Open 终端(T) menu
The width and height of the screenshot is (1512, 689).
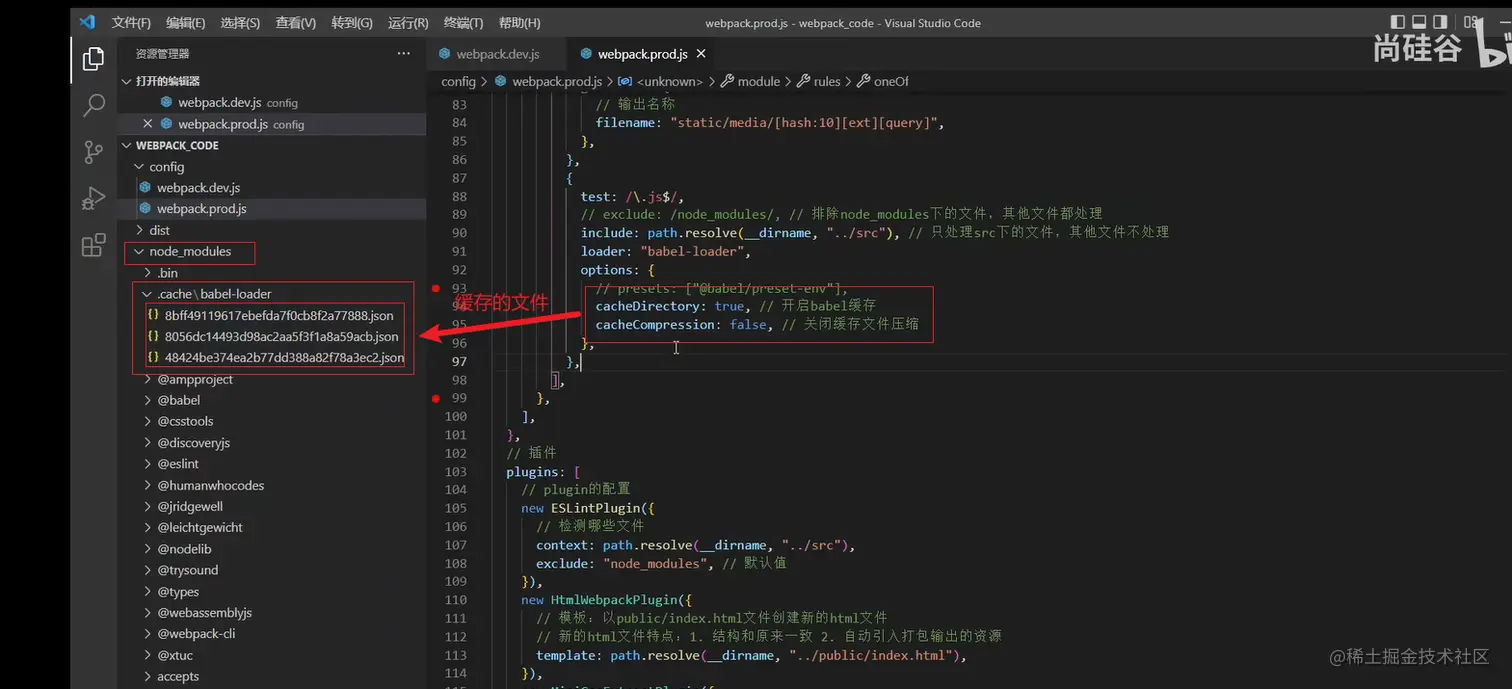click(x=463, y=23)
